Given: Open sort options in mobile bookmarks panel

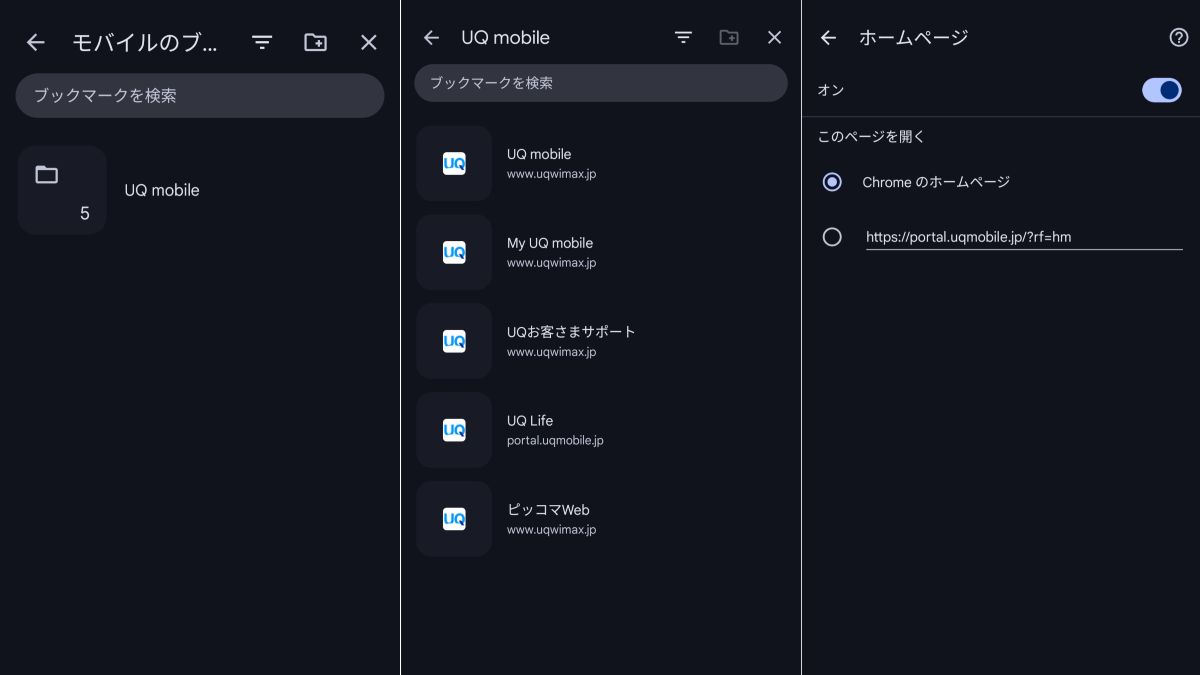Looking at the screenshot, I should [x=262, y=42].
